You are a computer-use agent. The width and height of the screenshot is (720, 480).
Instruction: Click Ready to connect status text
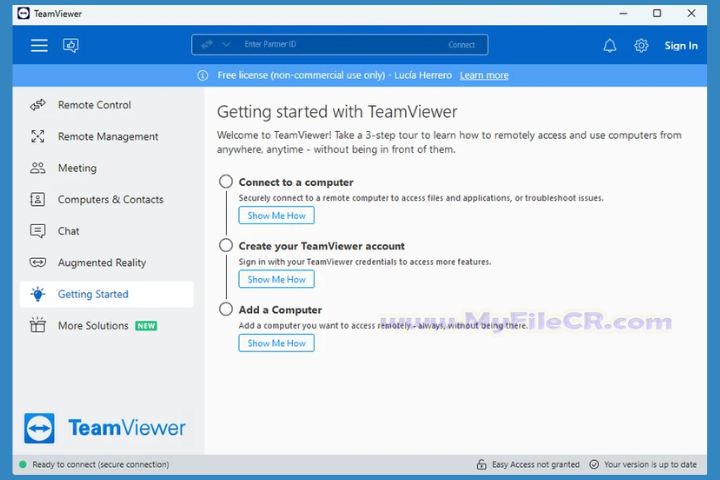(x=101, y=464)
